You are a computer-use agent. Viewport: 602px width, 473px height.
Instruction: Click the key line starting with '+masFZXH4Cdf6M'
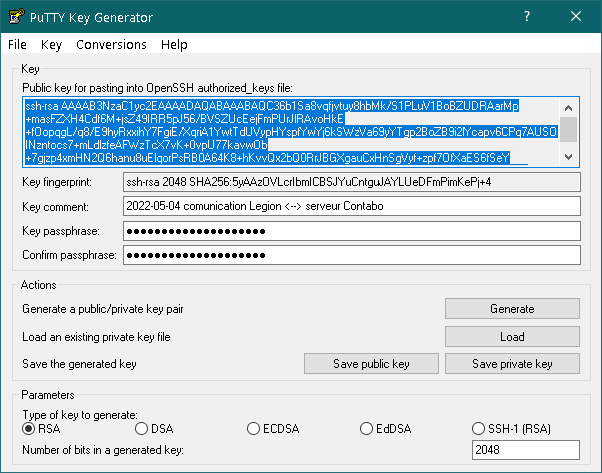coord(185,119)
